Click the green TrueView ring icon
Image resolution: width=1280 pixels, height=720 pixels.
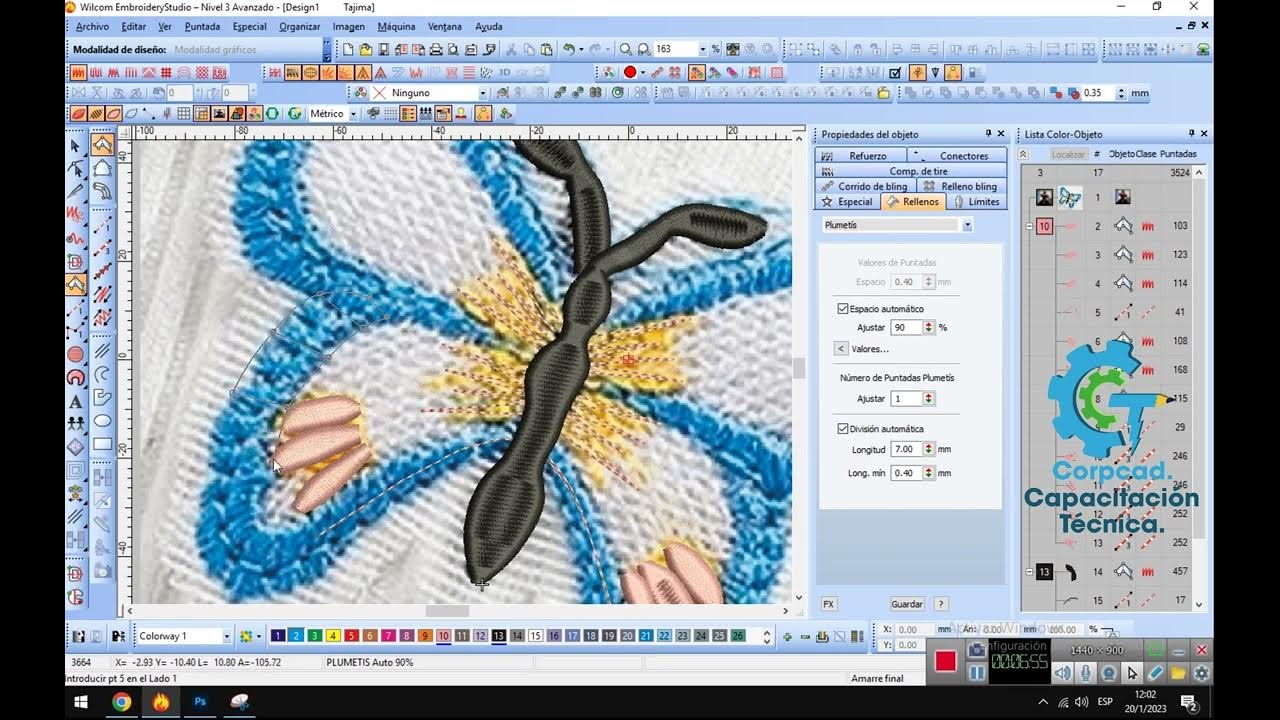coord(272,114)
